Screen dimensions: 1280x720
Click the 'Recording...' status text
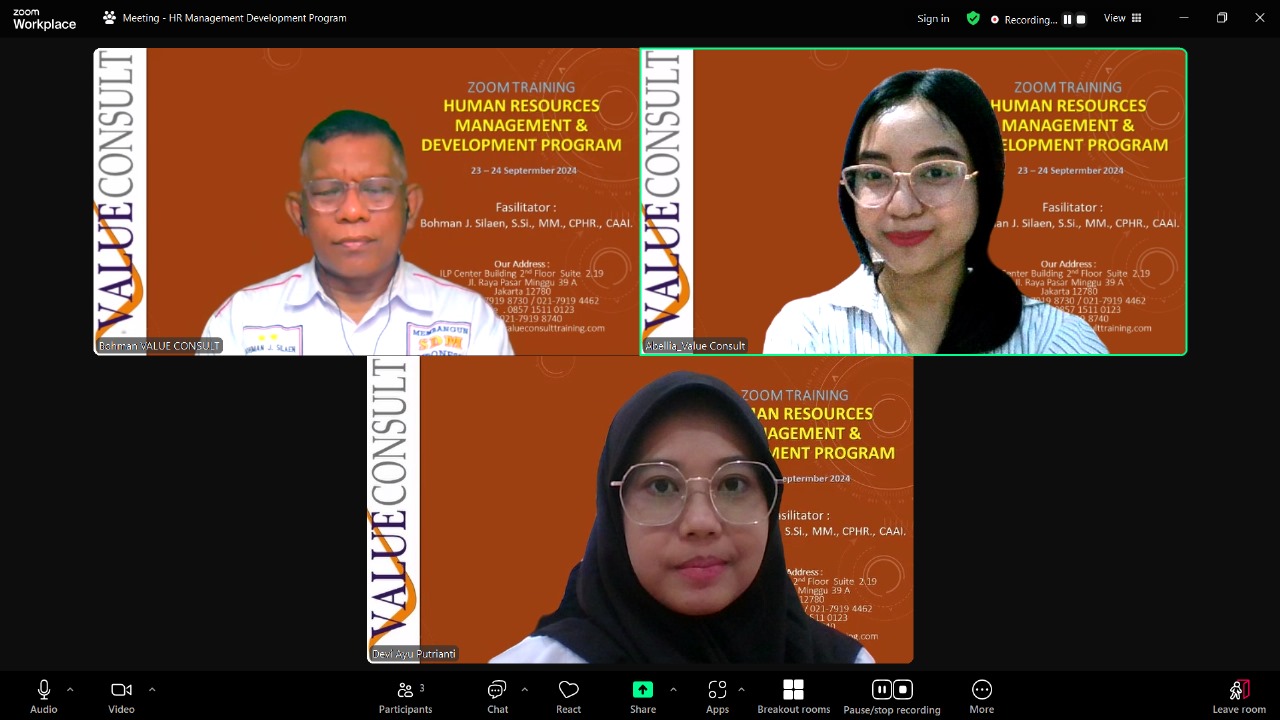(1030, 19)
